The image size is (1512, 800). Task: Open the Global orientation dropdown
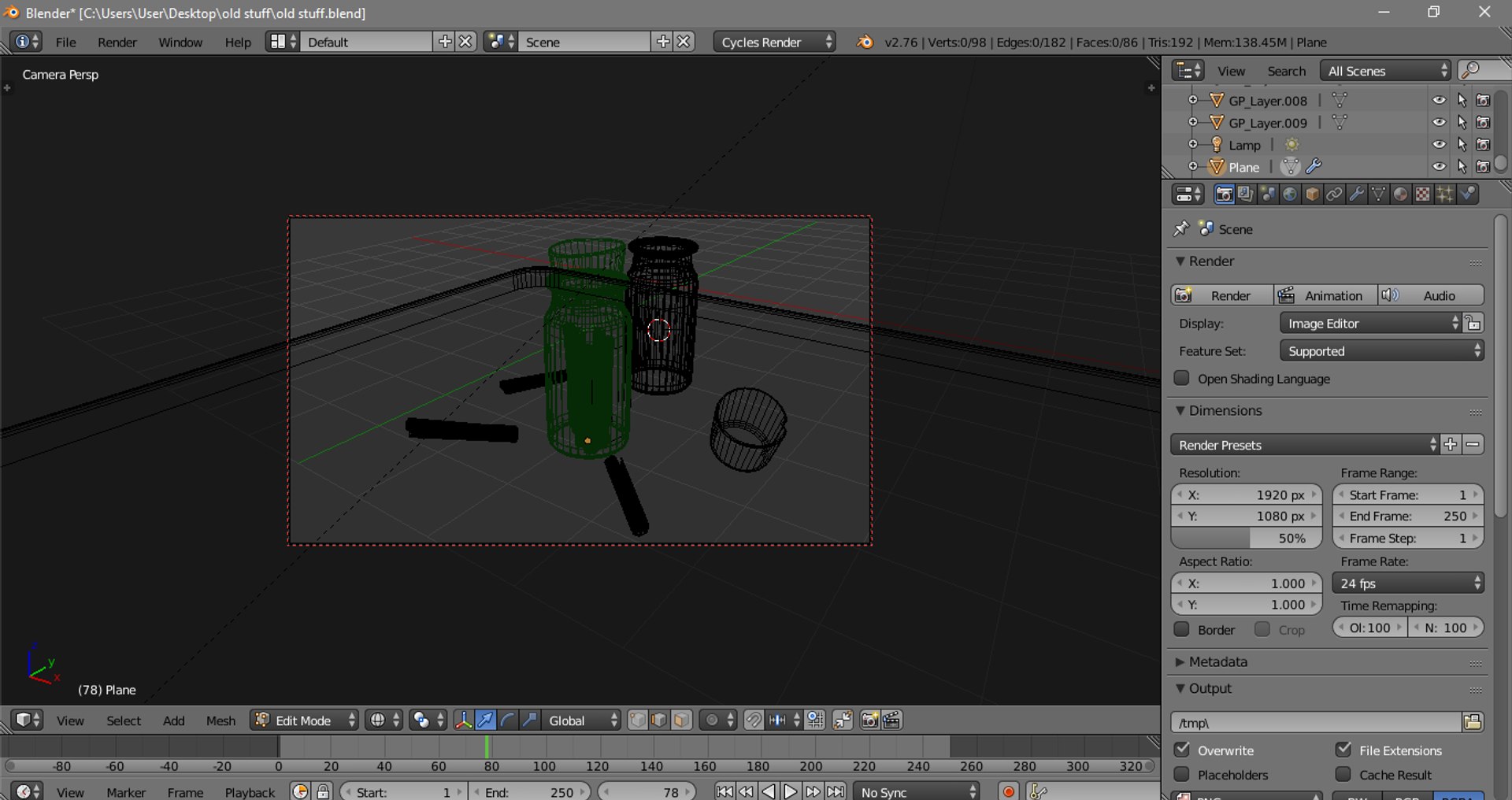click(x=581, y=720)
